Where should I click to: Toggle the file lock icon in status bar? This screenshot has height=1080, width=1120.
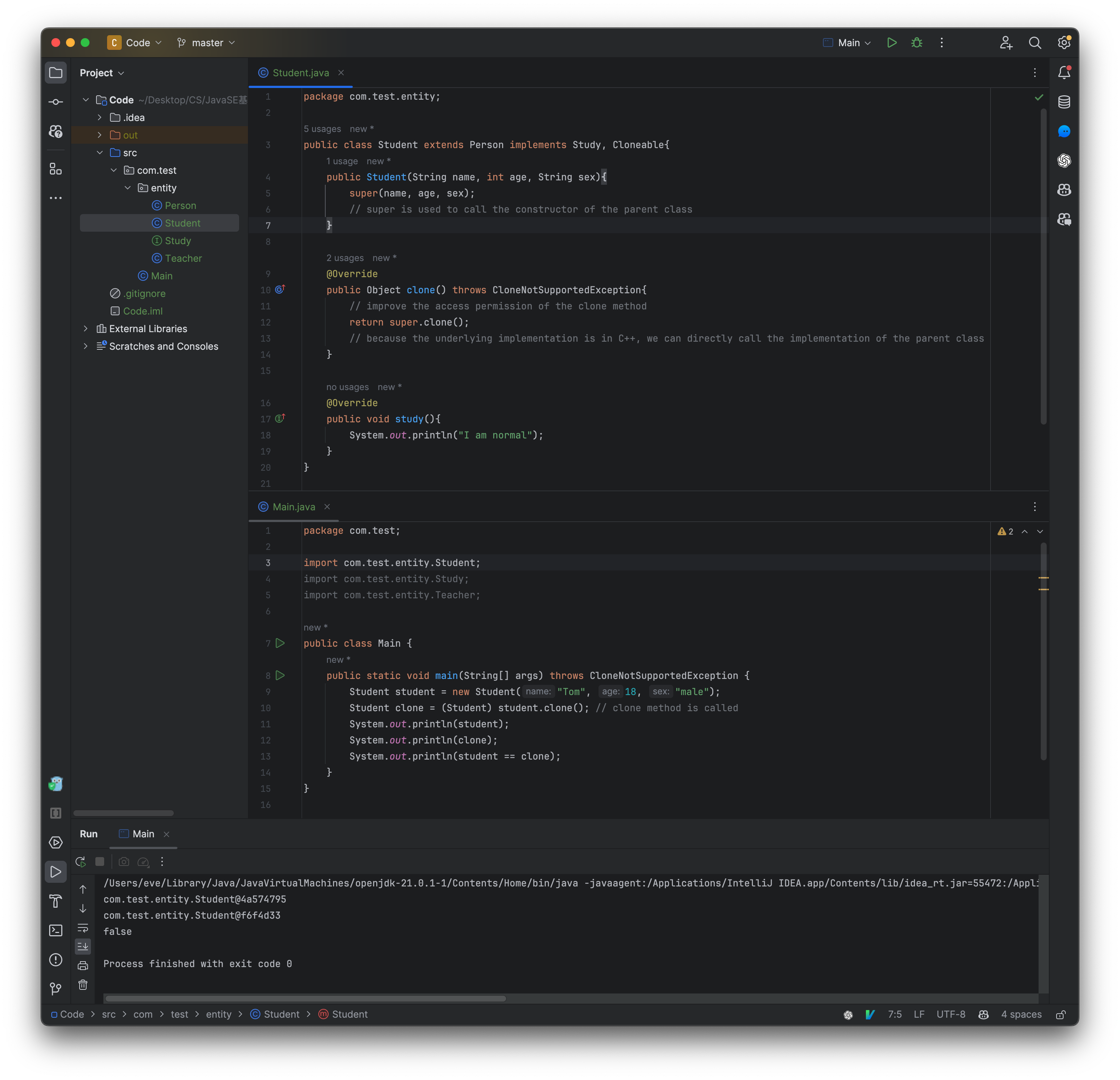pos(1061,1014)
